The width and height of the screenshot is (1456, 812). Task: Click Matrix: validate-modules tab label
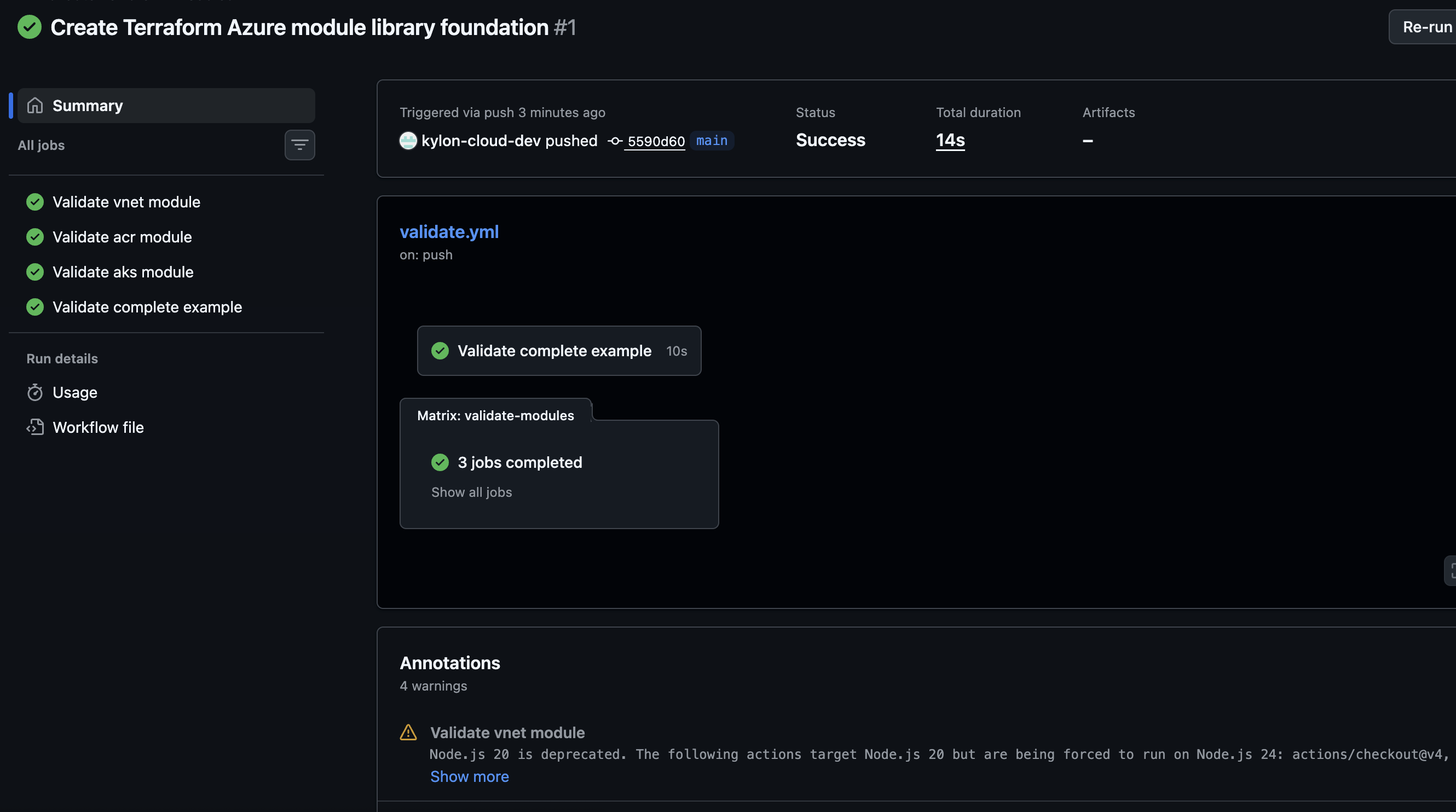495,415
